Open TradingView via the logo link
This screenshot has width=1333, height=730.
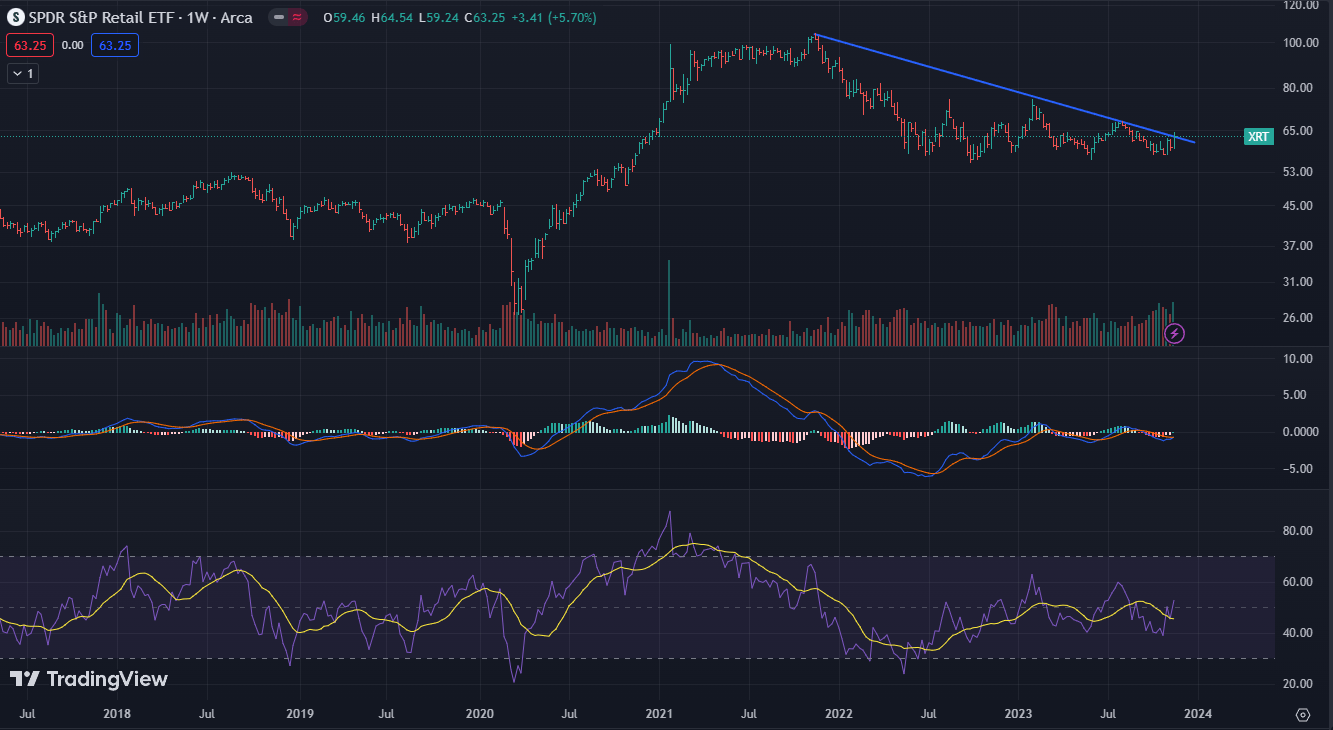[89, 680]
